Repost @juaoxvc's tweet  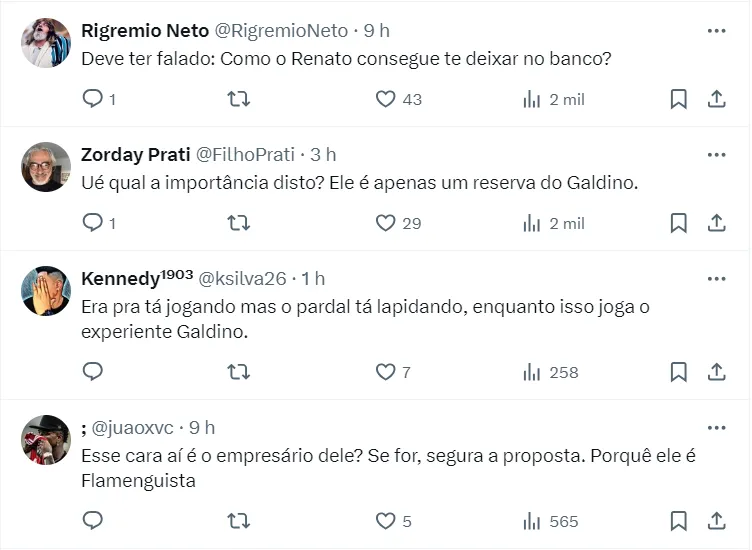coord(239,521)
